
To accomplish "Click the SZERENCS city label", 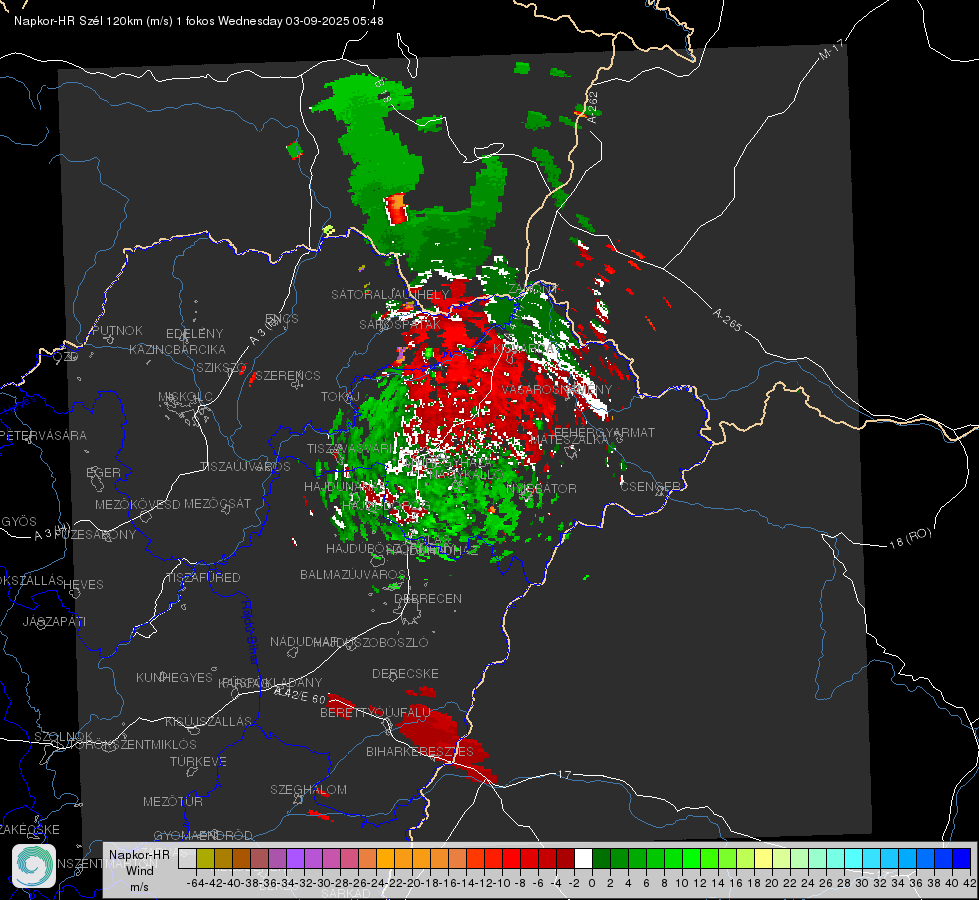I will [288, 375].
